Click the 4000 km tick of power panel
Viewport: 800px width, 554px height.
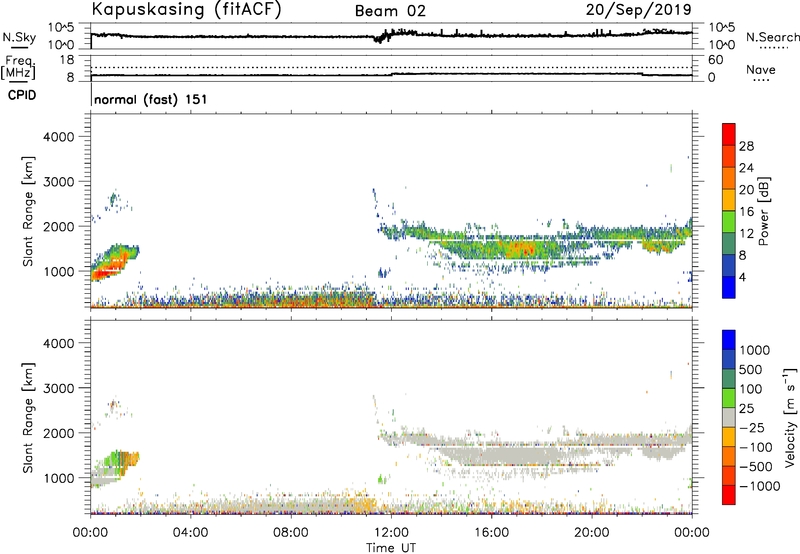59,137
